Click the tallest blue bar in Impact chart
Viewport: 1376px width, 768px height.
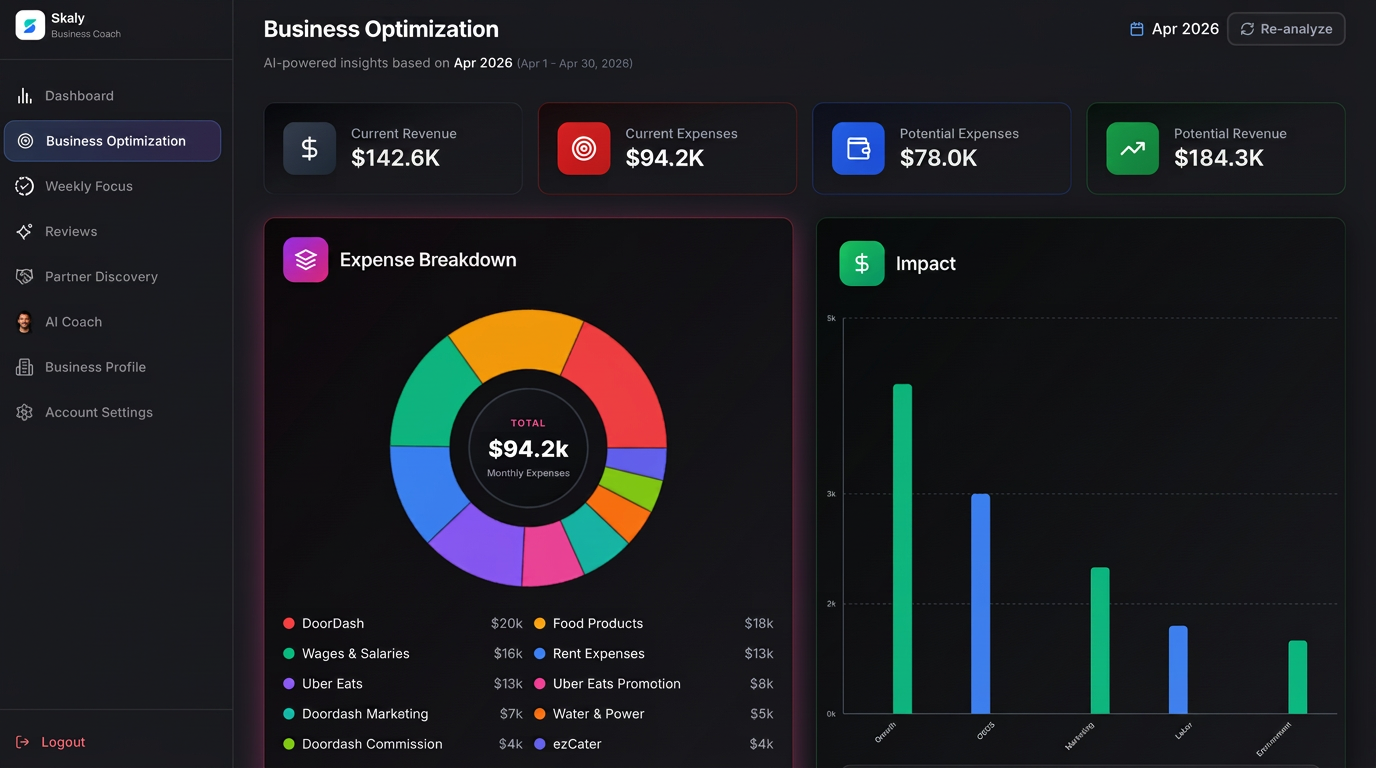pos(981,604)
